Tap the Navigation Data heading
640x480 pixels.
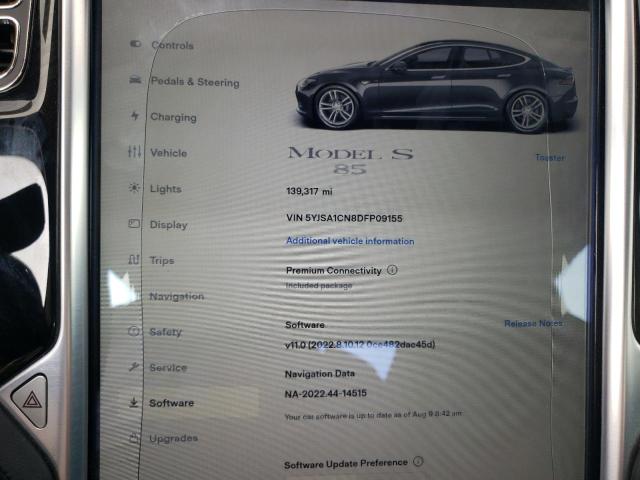320,373
